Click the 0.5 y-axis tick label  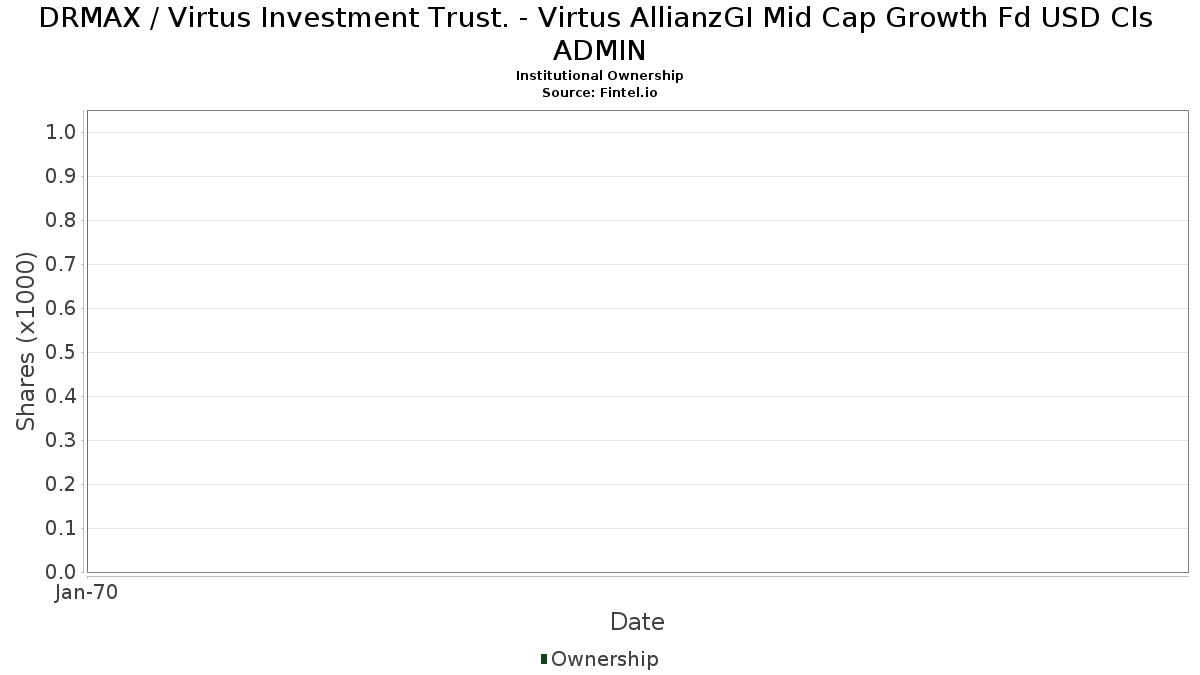[x=61, y=353]
